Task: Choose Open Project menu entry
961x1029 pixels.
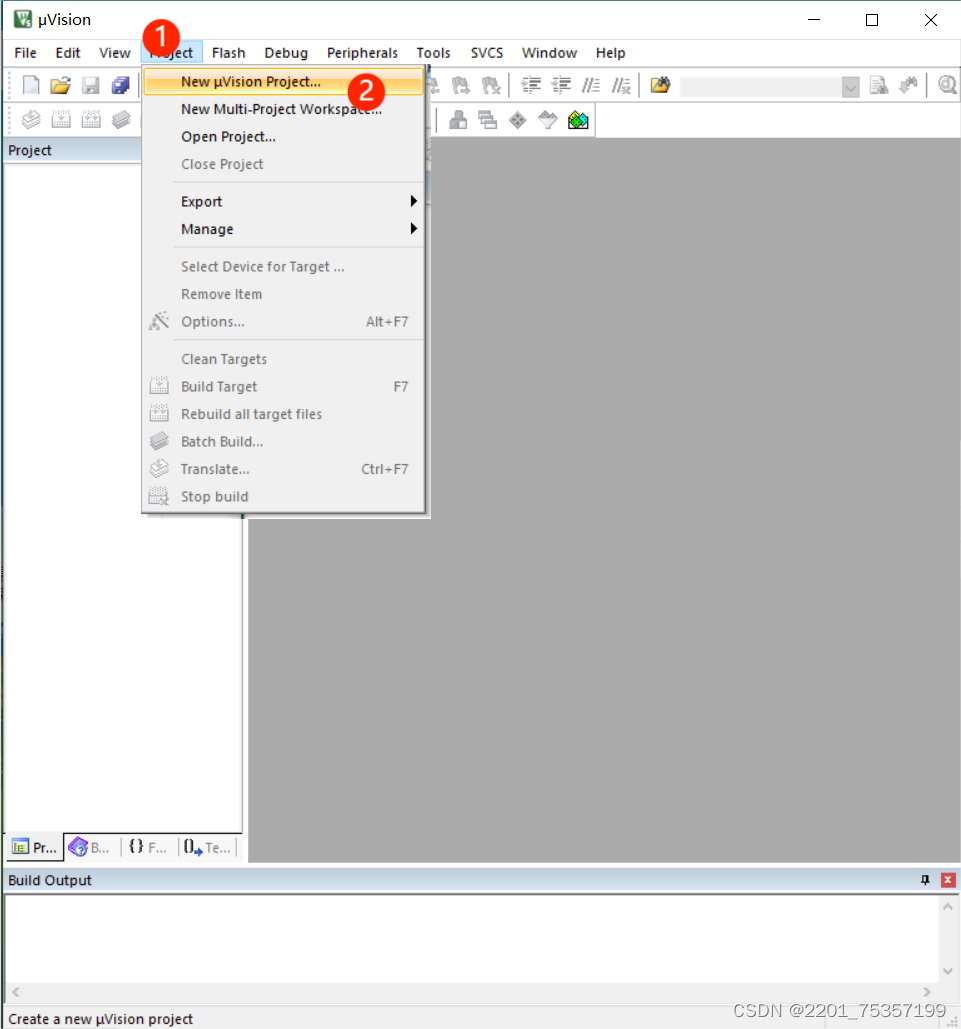Action: click(x=284, y=136)
